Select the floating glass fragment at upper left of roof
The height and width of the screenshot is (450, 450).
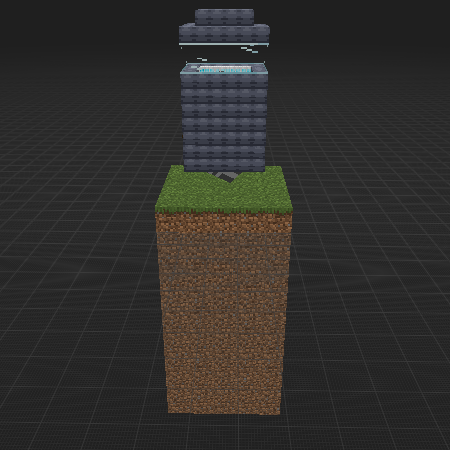[x=202, y=59]
